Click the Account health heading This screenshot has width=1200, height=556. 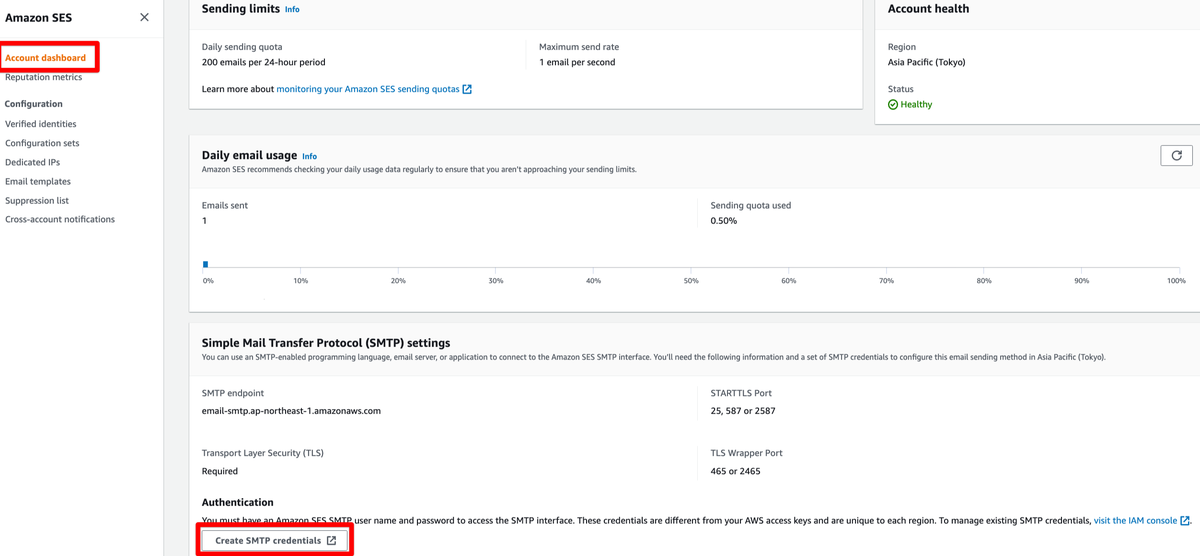coord(928,9)
